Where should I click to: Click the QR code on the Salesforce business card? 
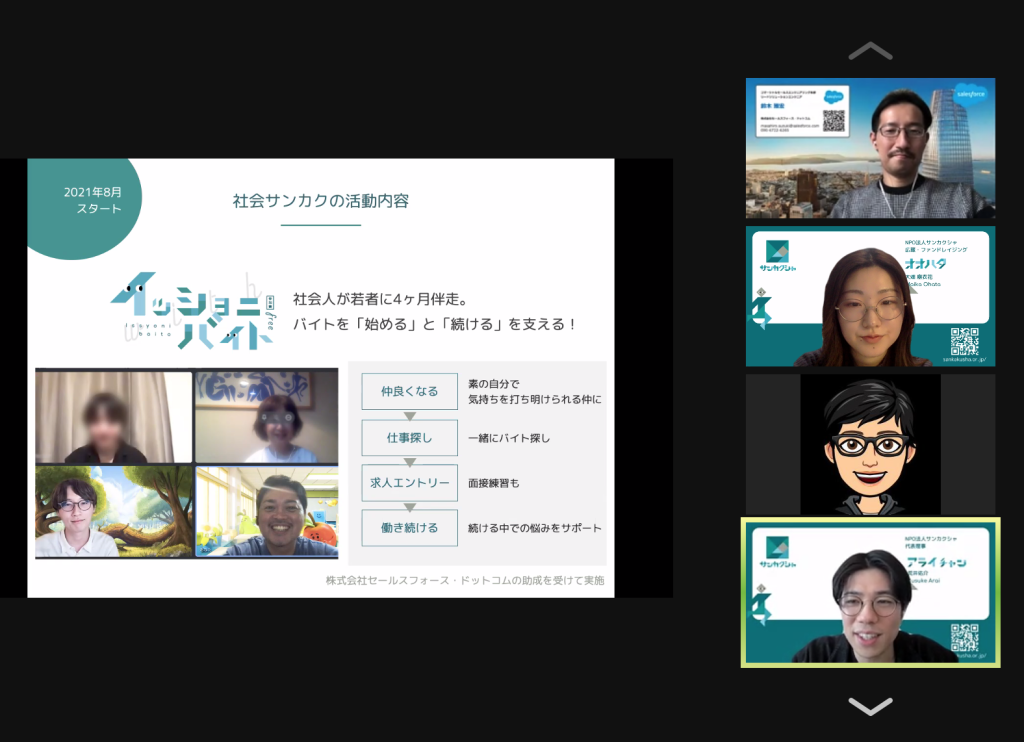[834, 121]
